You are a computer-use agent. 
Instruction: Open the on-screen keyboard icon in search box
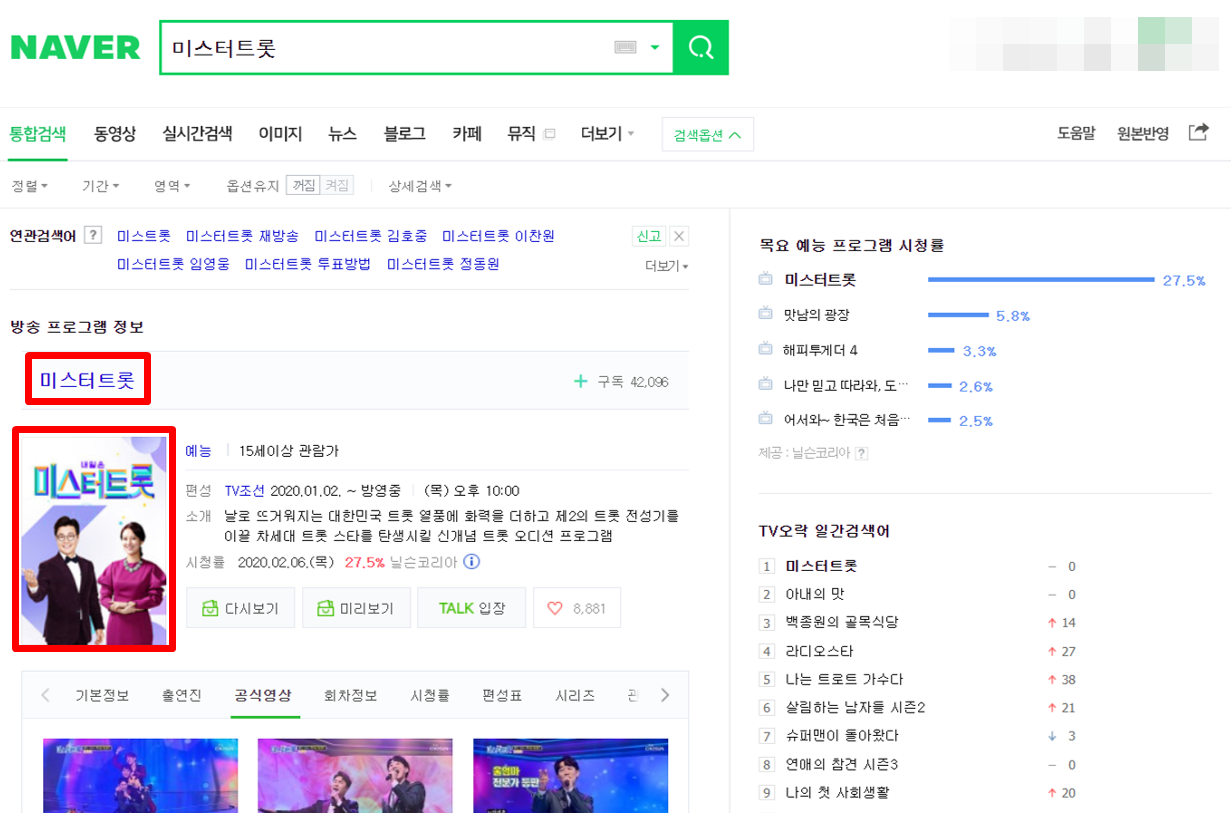point(626,47)
